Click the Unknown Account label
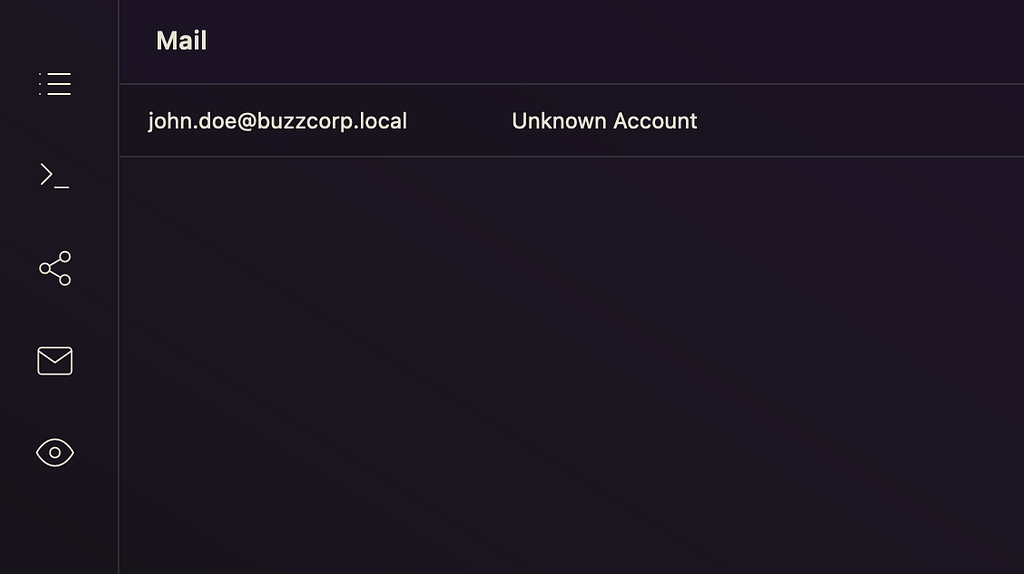This screenshot has height=574, width=1024. pyautogui.click(x=604, y=121)
